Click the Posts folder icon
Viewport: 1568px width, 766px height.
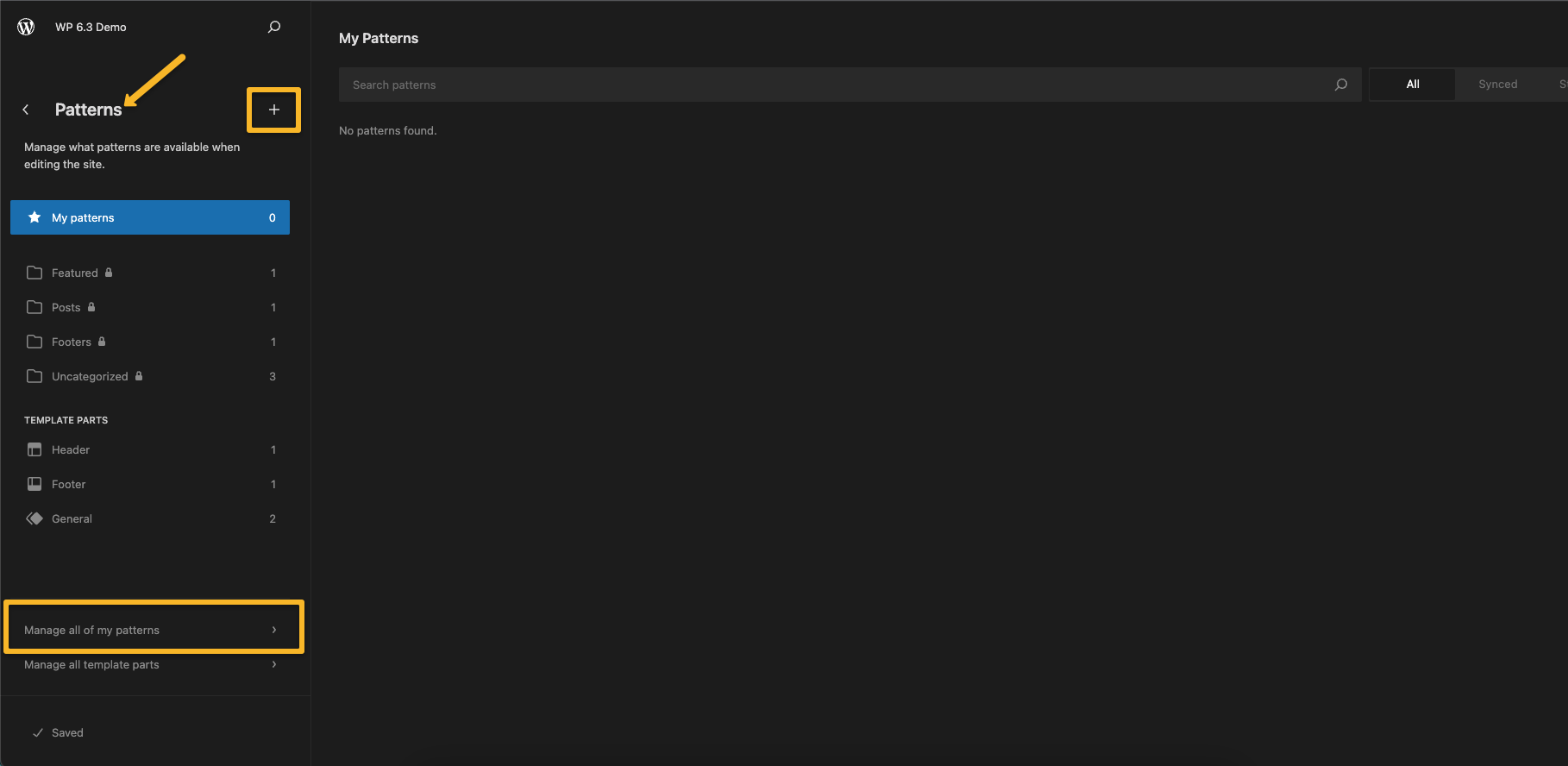(x=34, y=307)
